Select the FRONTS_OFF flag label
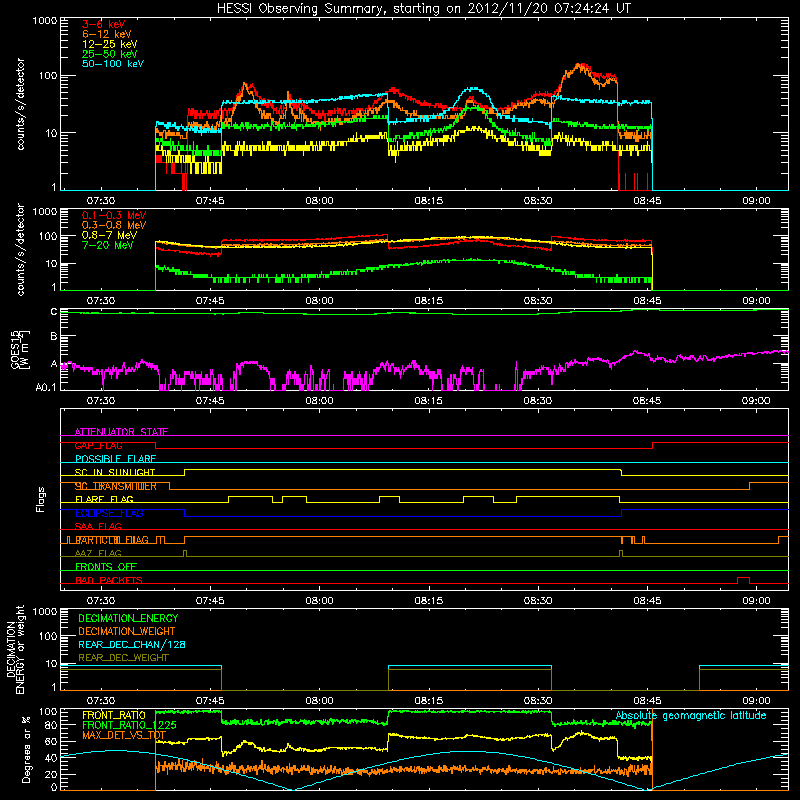 coord(106,567)
